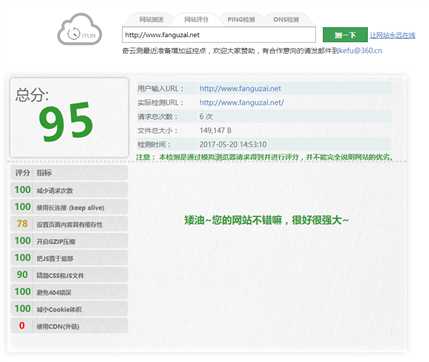
Task: Select the JS placement indicator row
Action: (69, 258)
